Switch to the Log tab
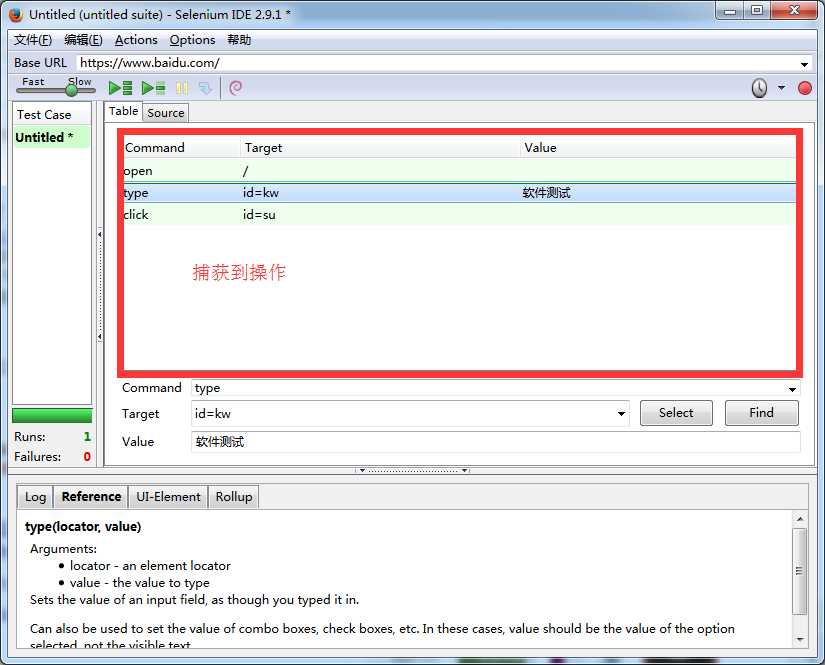 click(x=35, y=497)
